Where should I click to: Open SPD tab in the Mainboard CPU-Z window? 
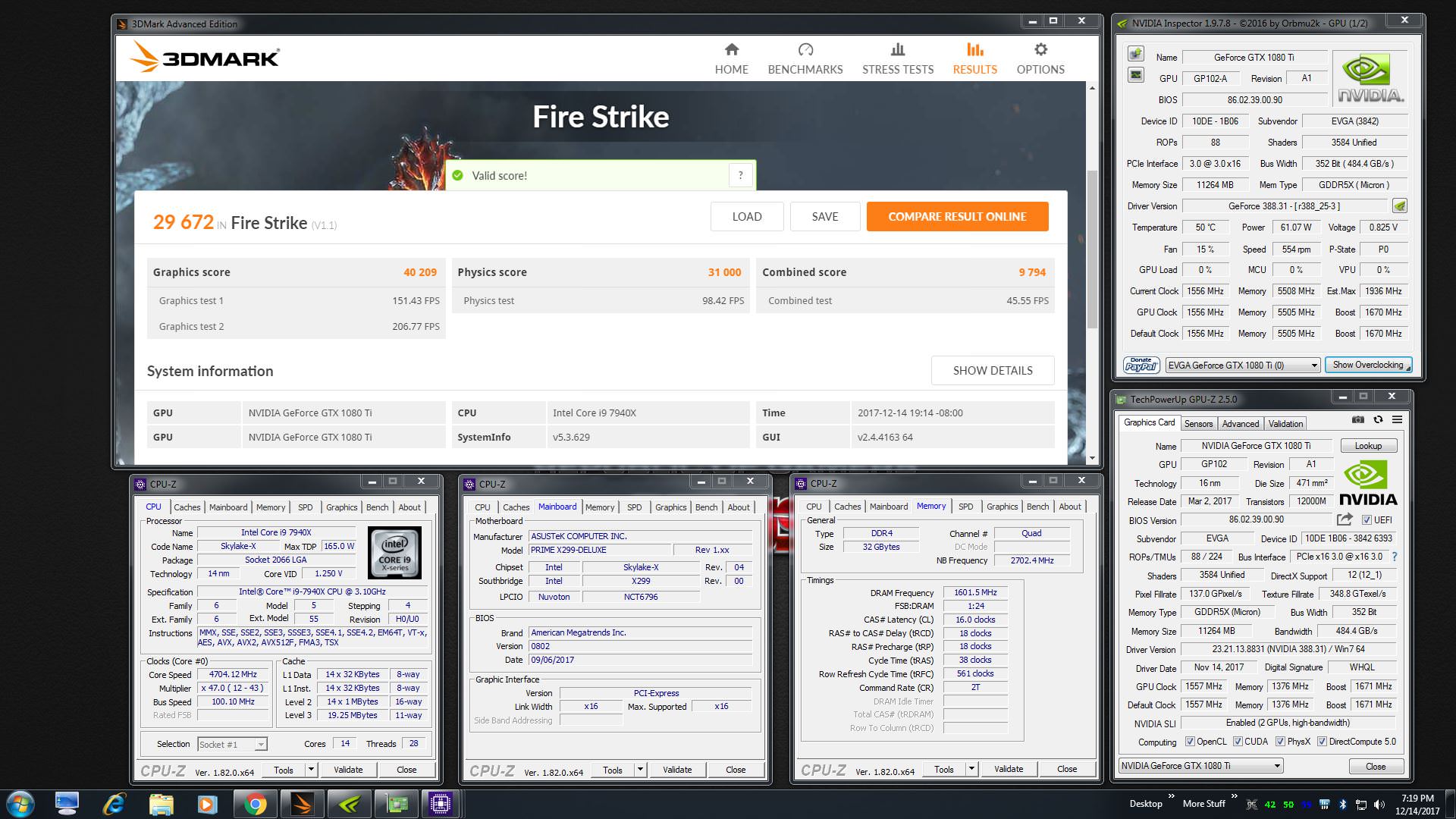point(635,507)
